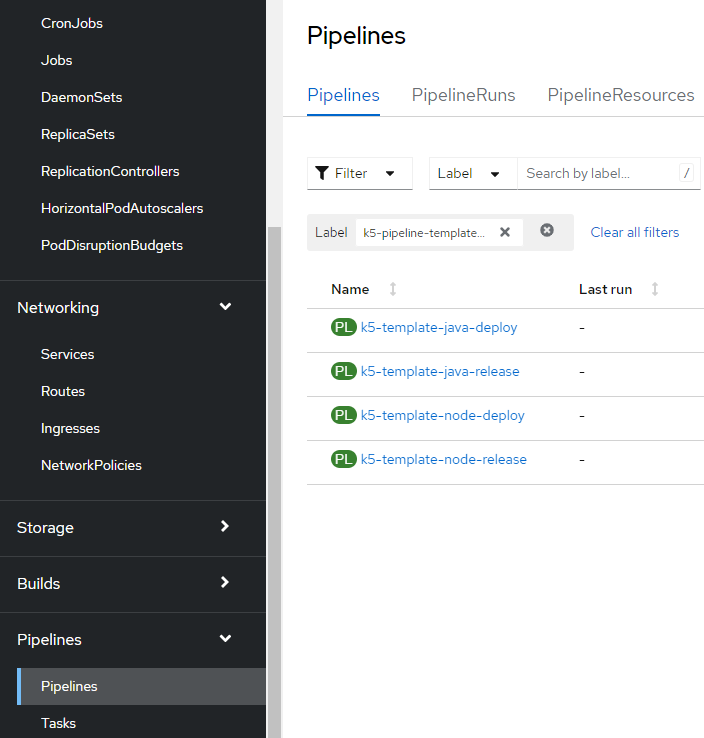Open HorizontalPodAutoscalers in the sidebar
This screenshot has width=704, height=738.
pyautogui.click(x=122, y=208)
